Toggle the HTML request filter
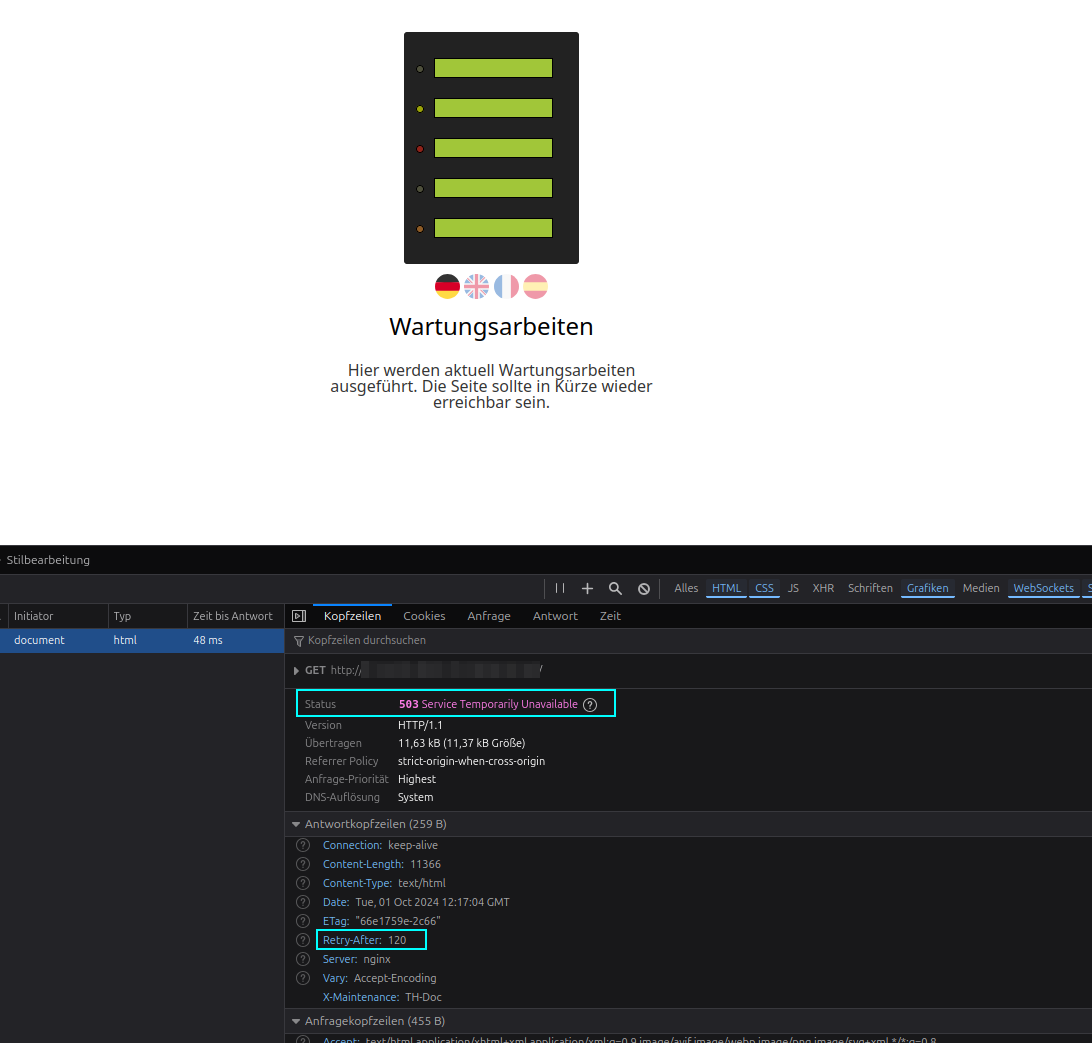The width and height of the screenshot is (1092, 1043). coord(726,588)
